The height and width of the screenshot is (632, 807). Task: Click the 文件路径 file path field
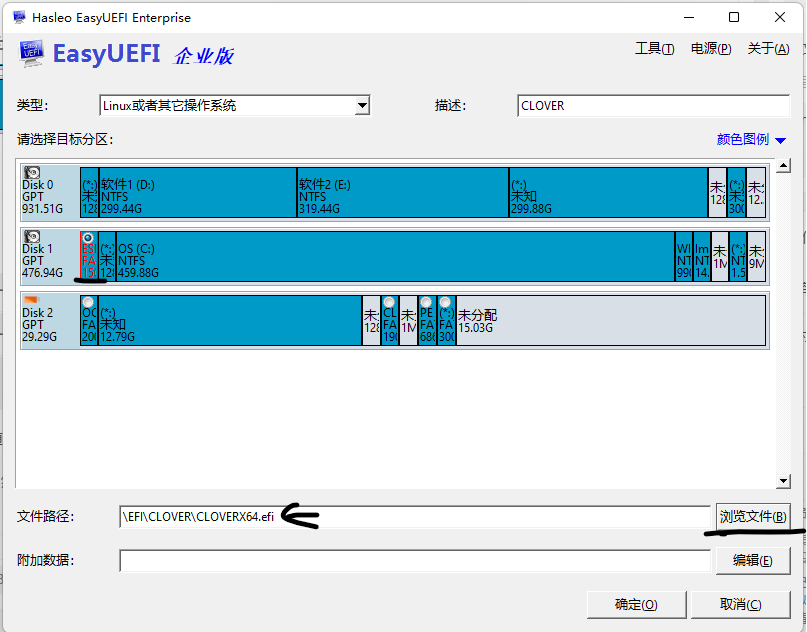pos(415,516)
